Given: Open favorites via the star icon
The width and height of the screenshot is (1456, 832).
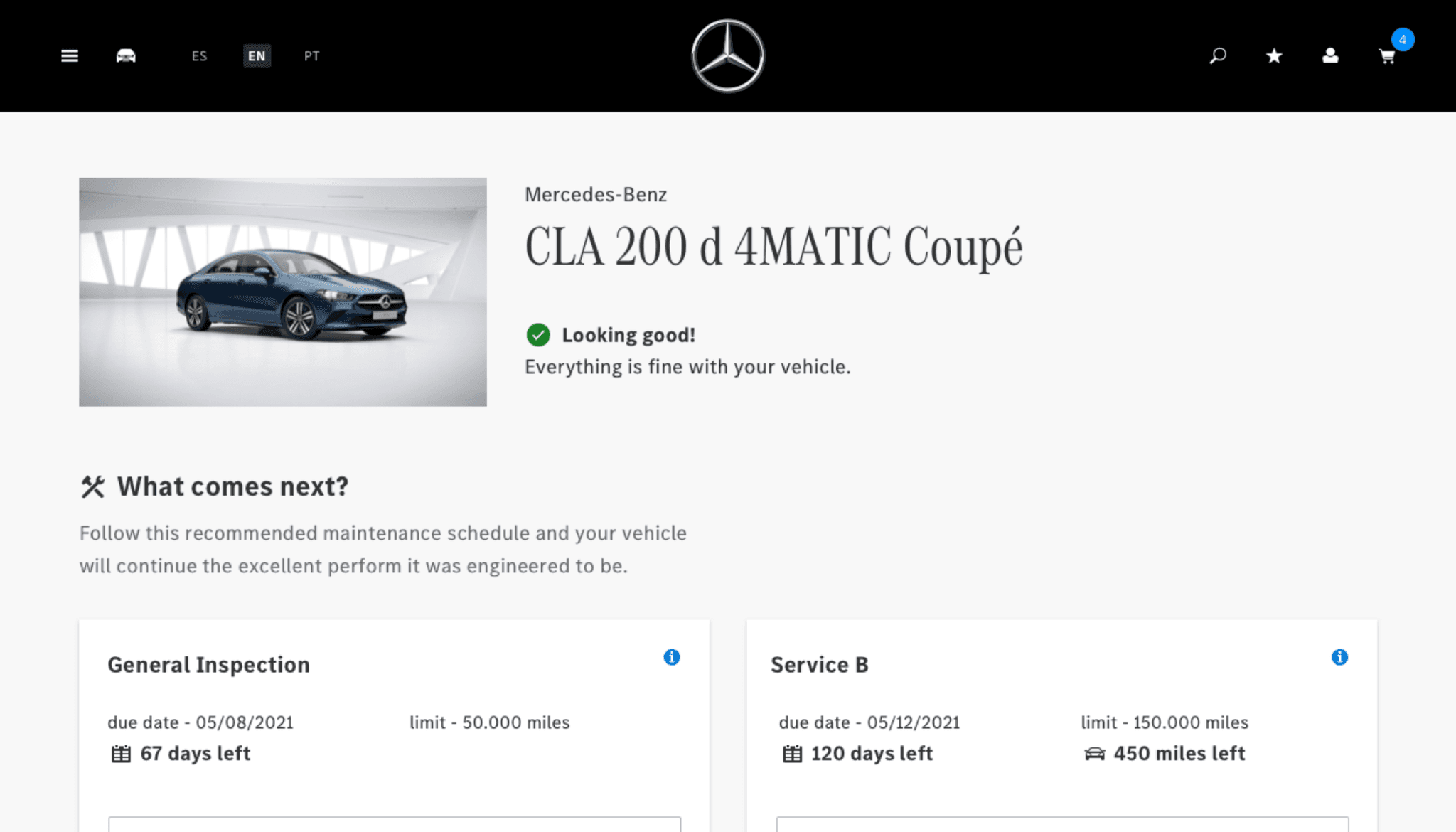Looking at the screenshot, I should (1273, 55).
